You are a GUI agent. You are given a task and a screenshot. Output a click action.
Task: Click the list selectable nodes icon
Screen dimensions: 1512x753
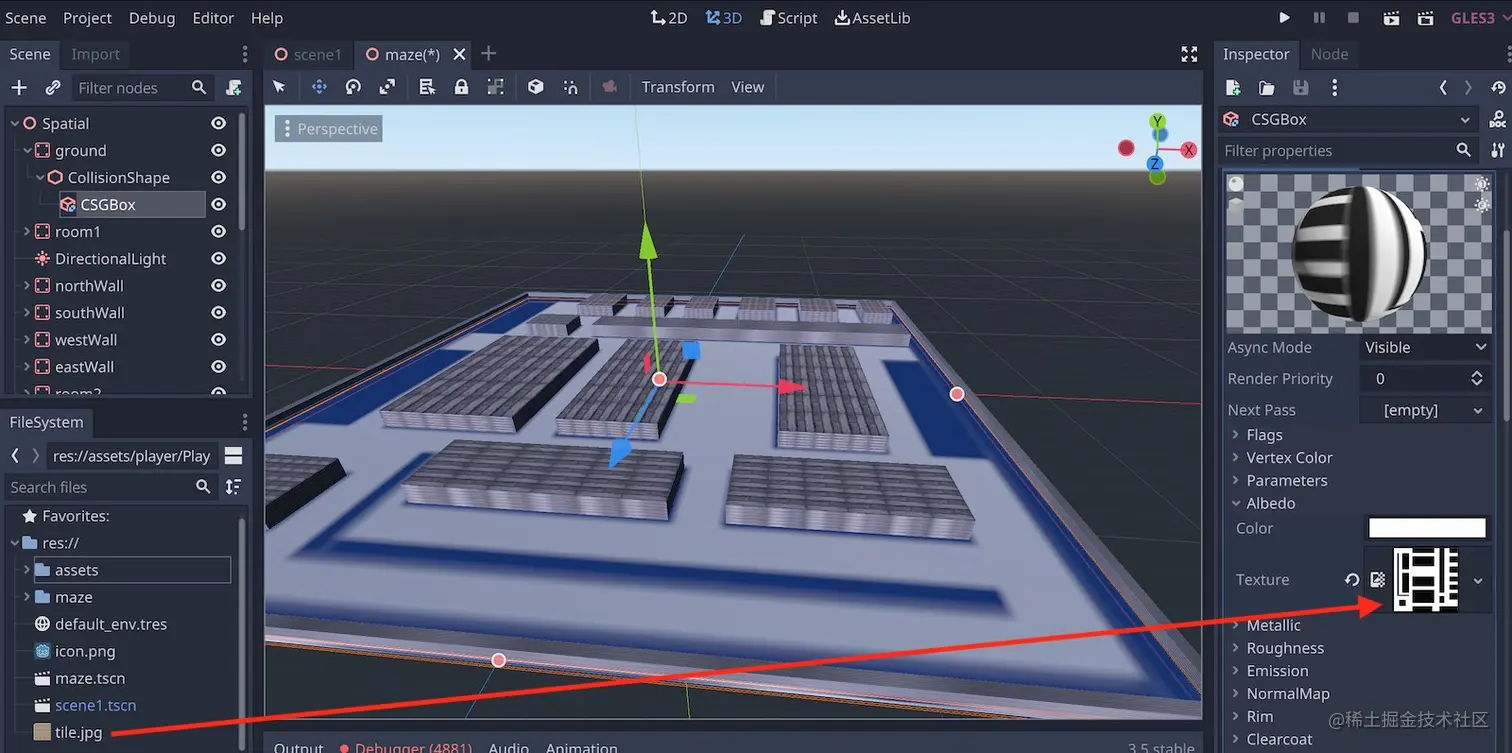pos(427,87)
